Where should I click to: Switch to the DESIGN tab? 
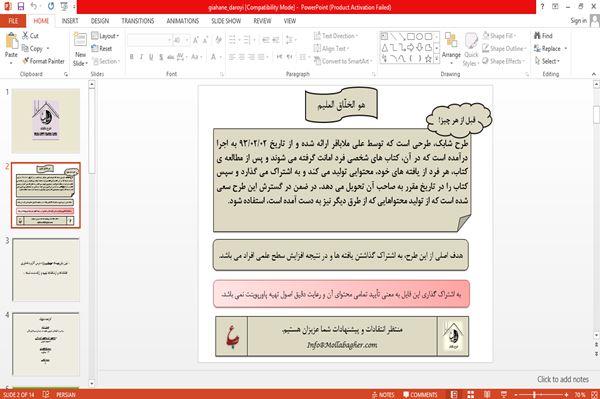click(x=100, y=21)
